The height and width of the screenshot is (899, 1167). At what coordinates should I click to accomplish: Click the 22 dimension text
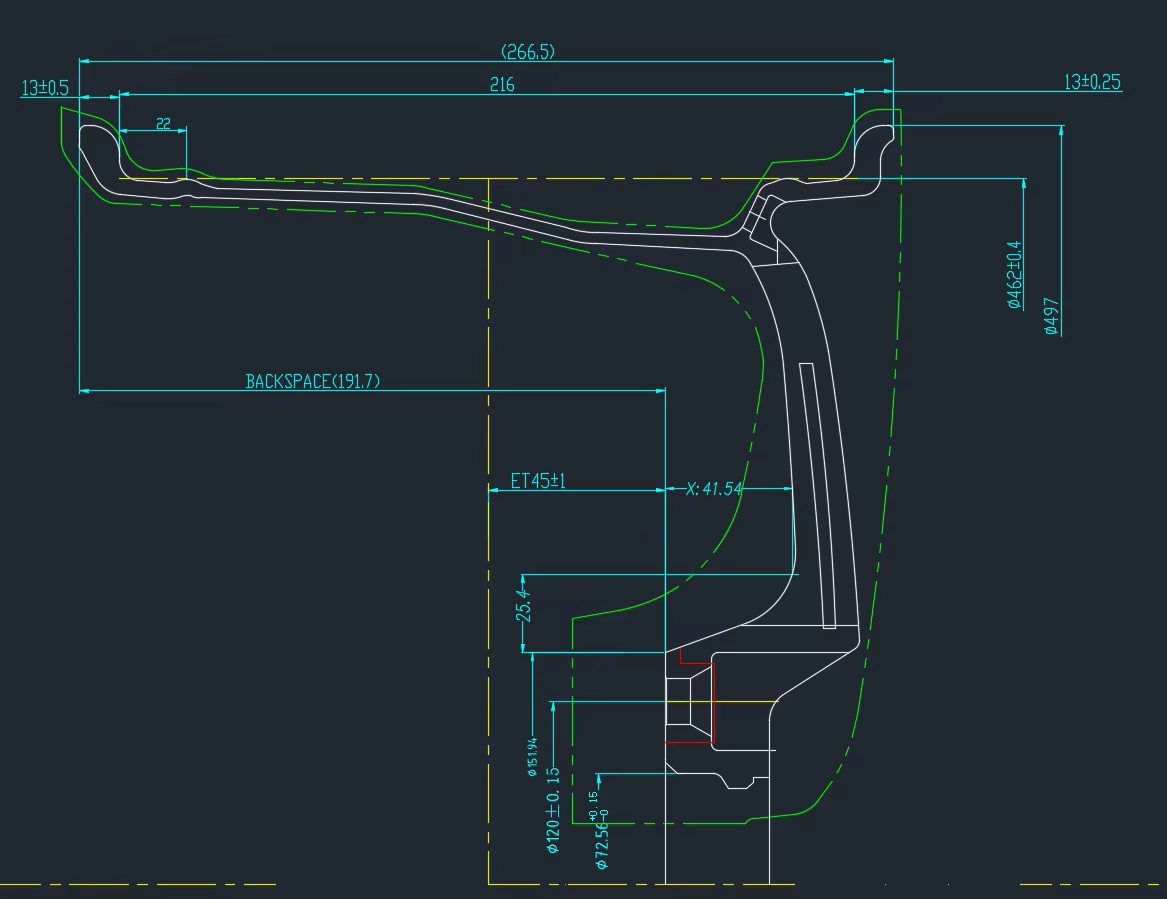[164, 124]
